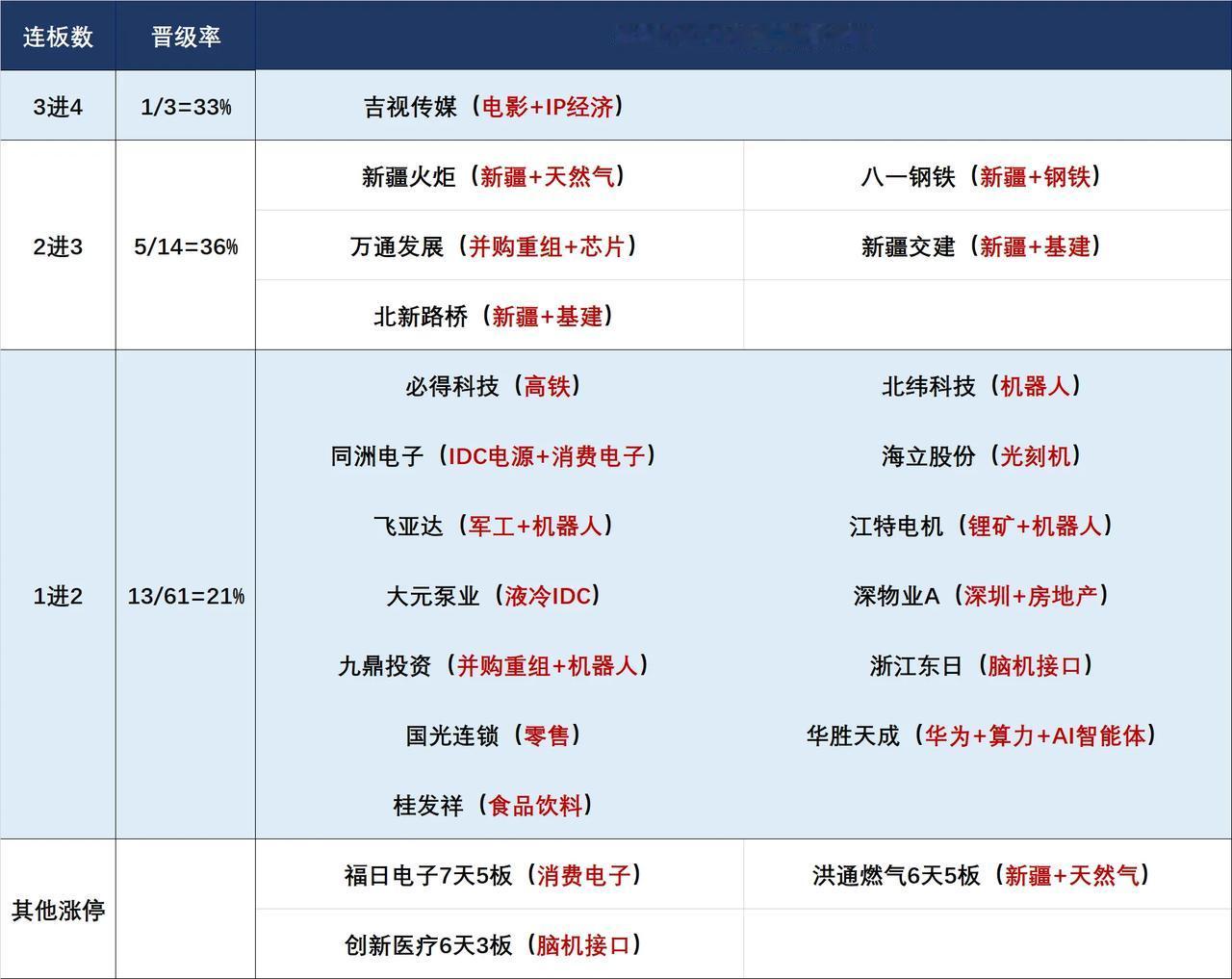Click the 华胜天成 stock entry
1232x979 pixels.
click(982, 735)
